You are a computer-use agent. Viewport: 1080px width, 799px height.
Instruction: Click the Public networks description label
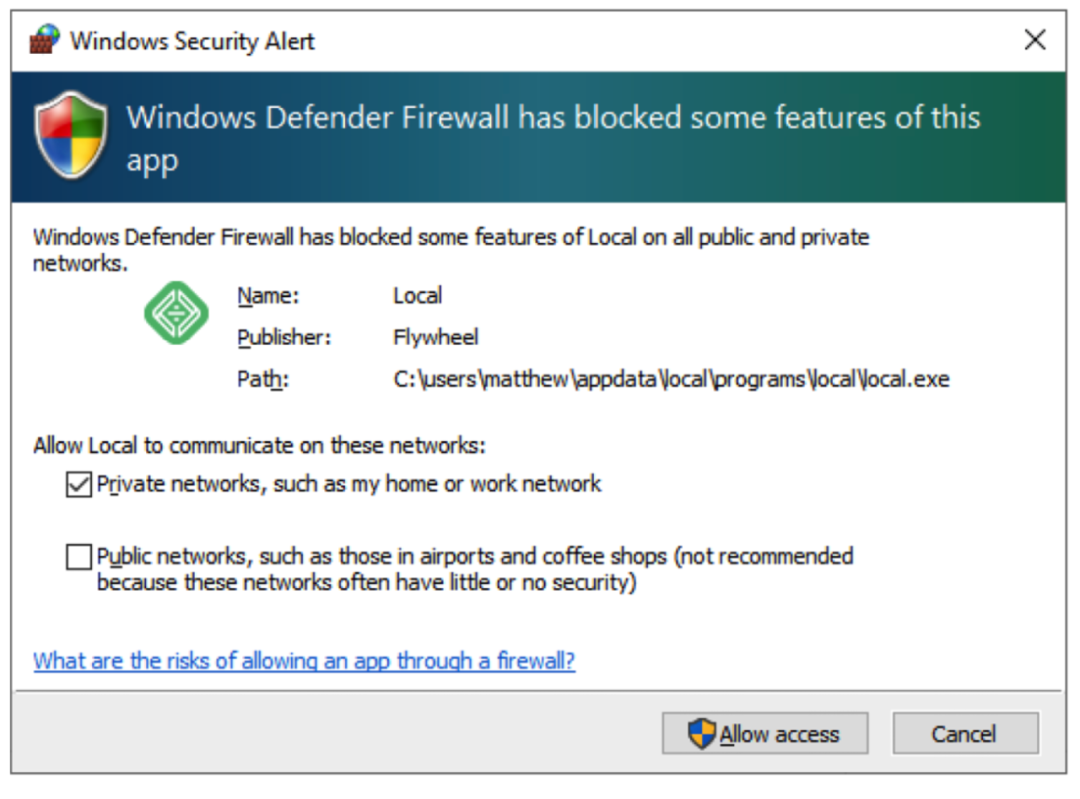click(x=474, y=569)
